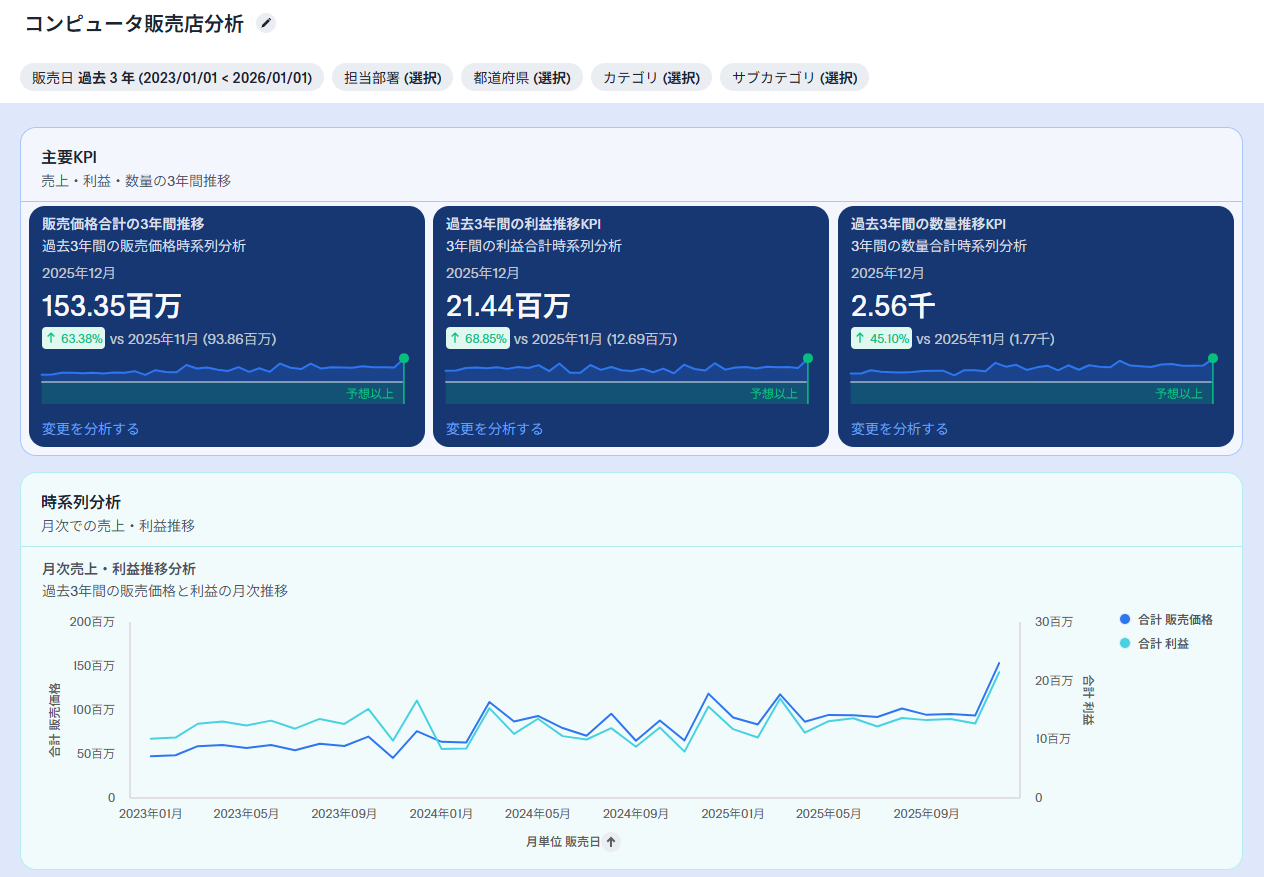The image size is (1264, 877).
Task: Click the green end-point dot on quantity sparkline
Action: (1213, 358)
